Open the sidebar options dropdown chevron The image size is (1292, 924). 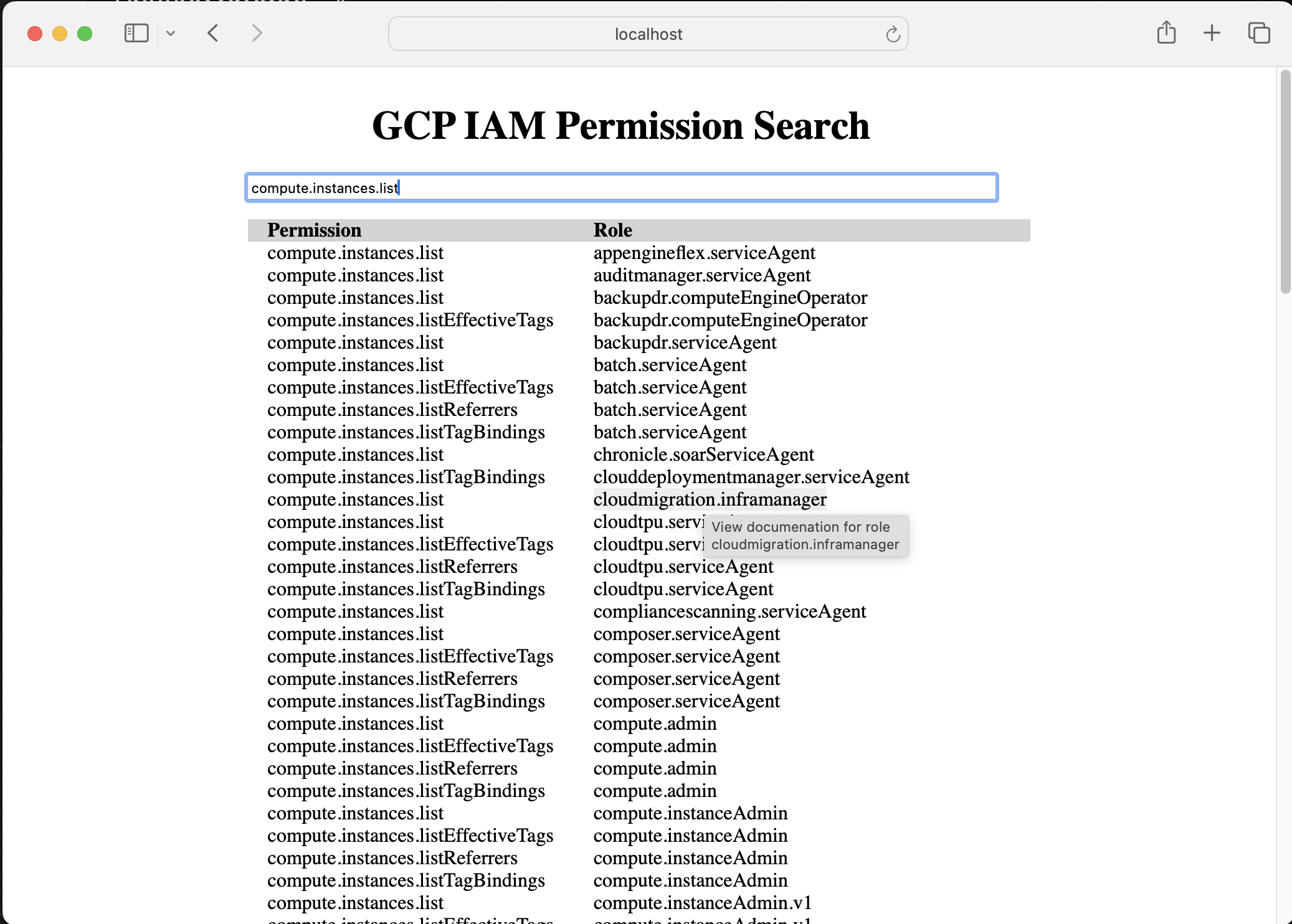point(171,34)
